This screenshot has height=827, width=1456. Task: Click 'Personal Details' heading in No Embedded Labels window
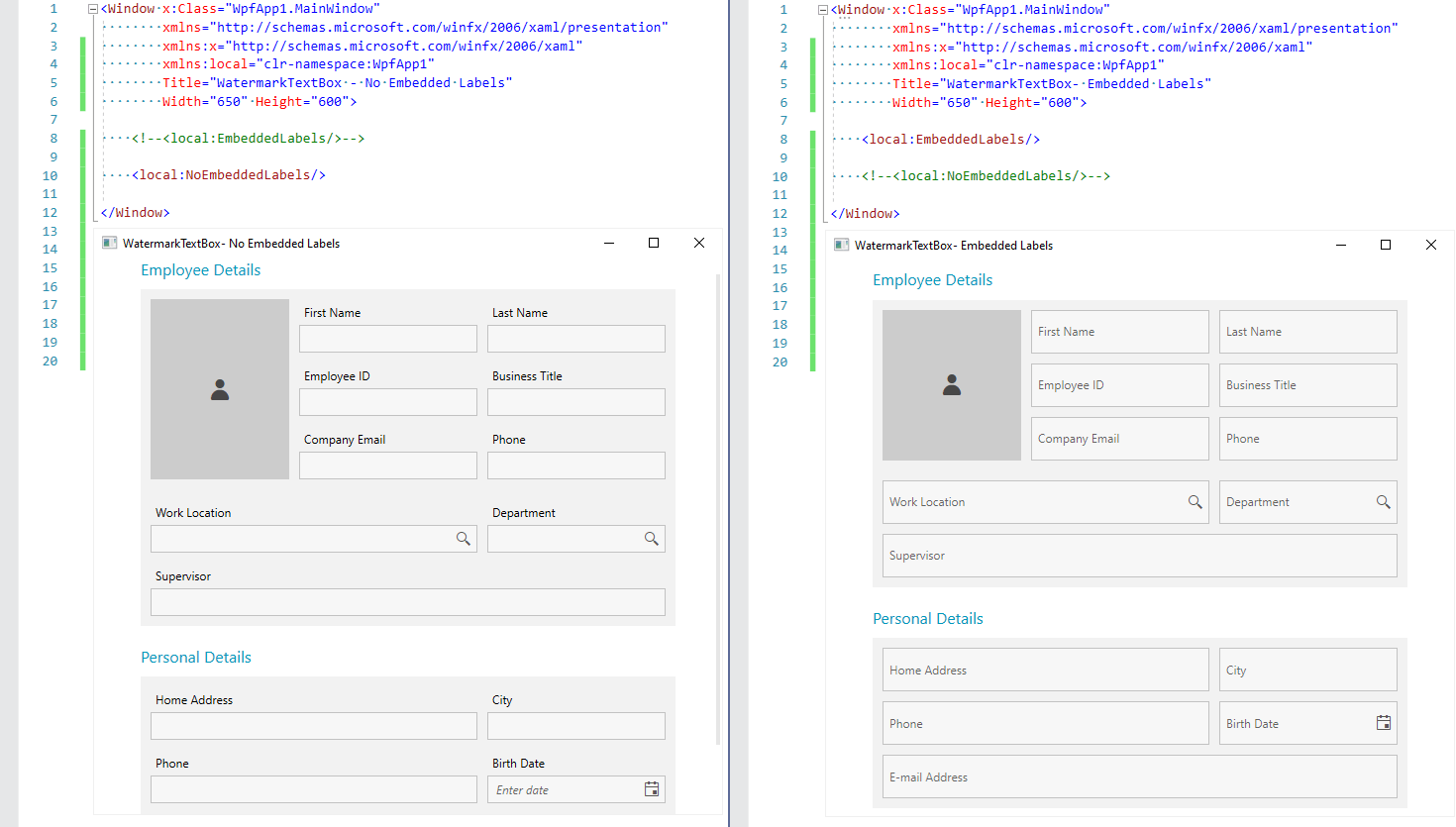tap(196, 658)
